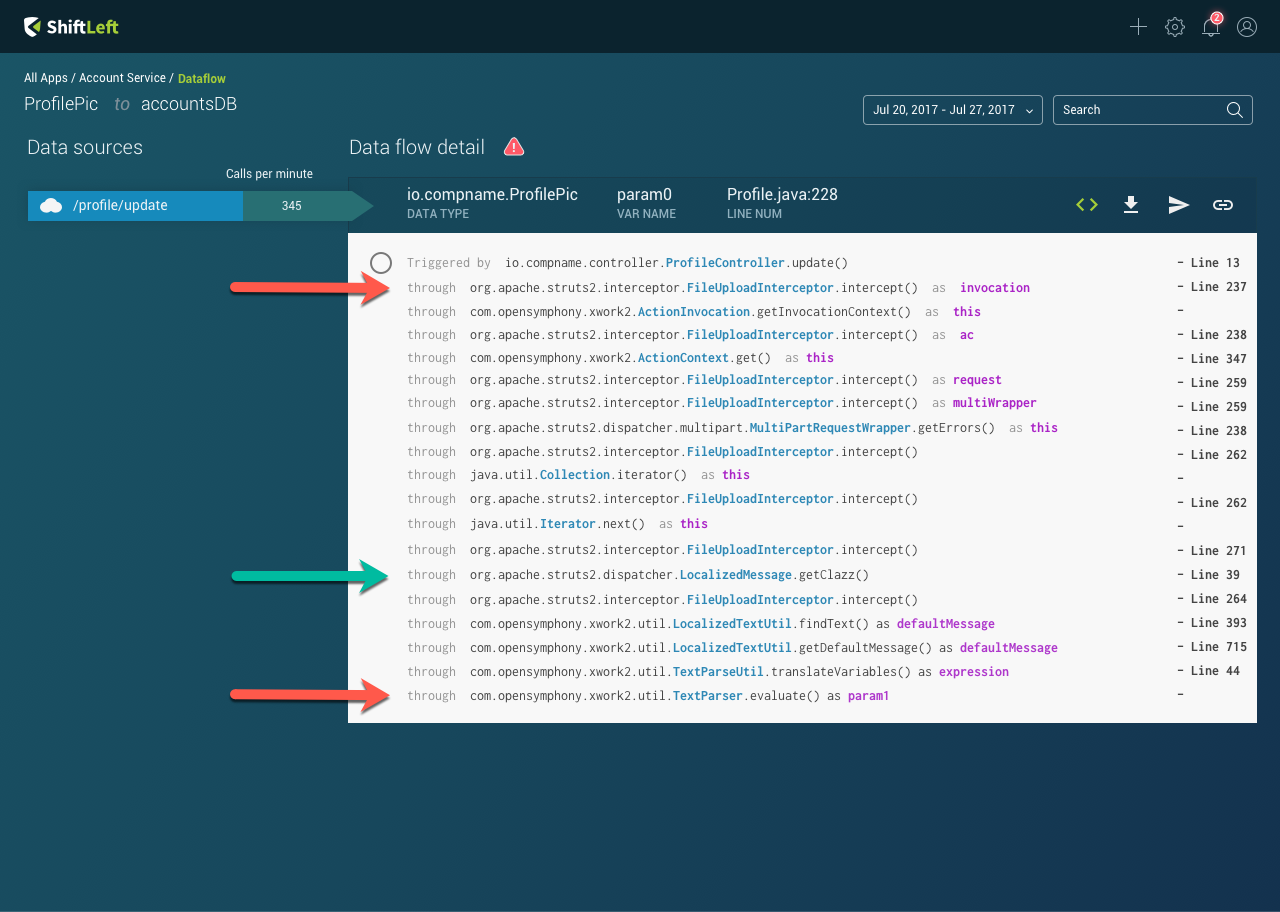This screenshot has height=912, width=1280.
Task: Create a new item using the plus icon
Action: coord(1138,27)
